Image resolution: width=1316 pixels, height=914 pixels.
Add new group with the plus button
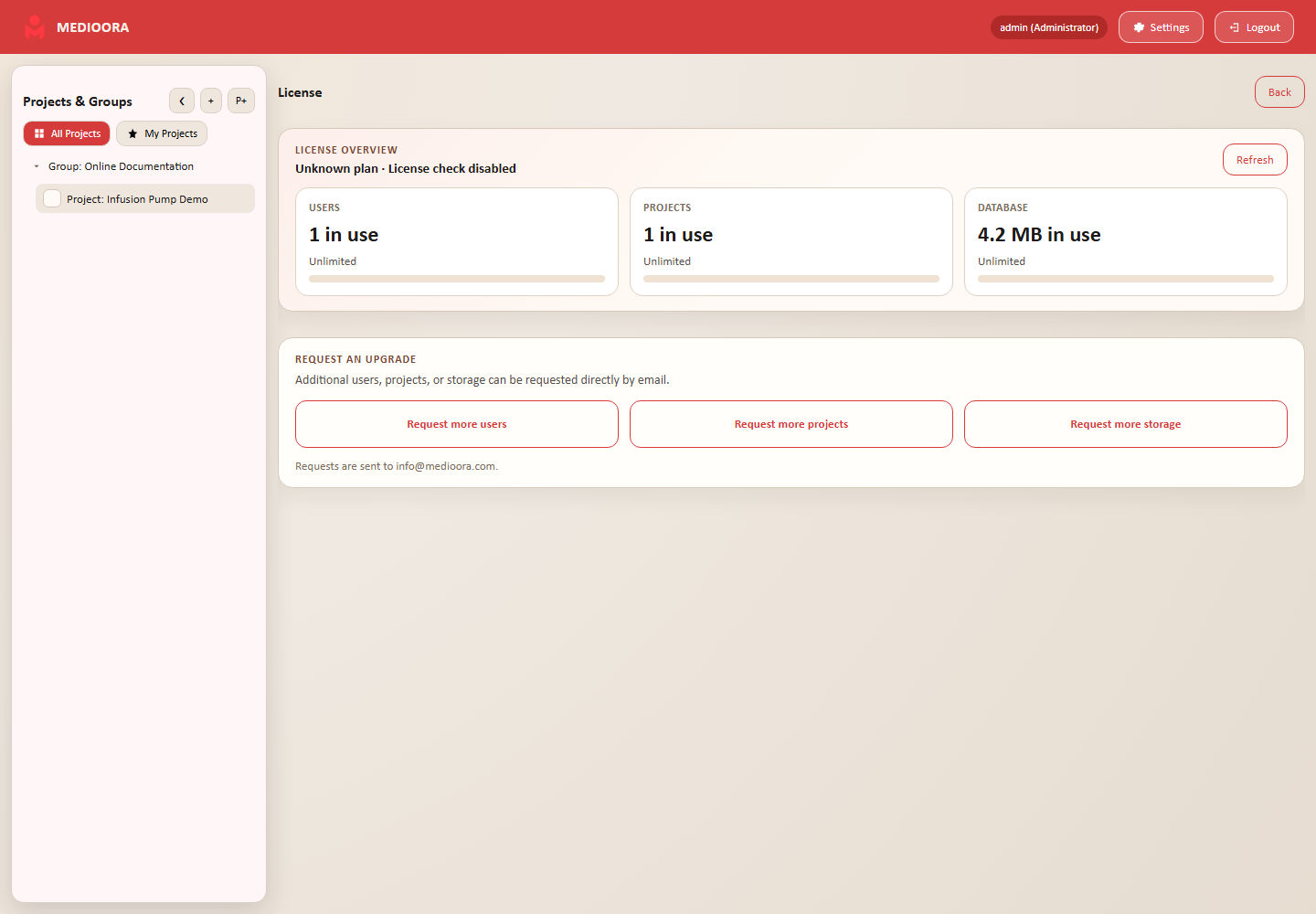211,101
